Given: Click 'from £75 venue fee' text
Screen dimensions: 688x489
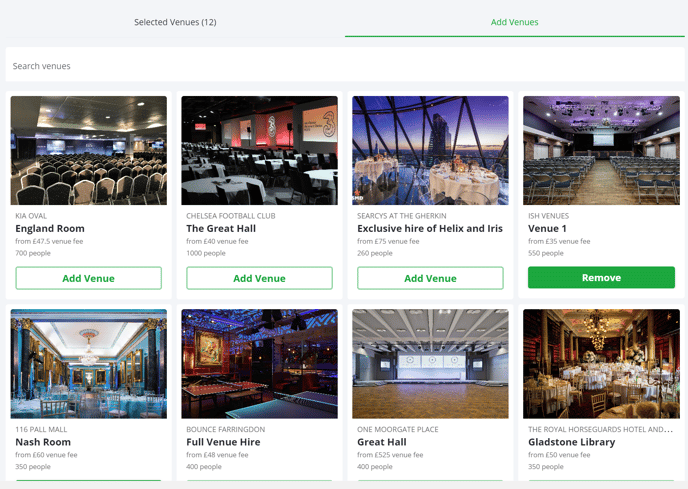Looking at the screenshot, I should tap(388, 241).
